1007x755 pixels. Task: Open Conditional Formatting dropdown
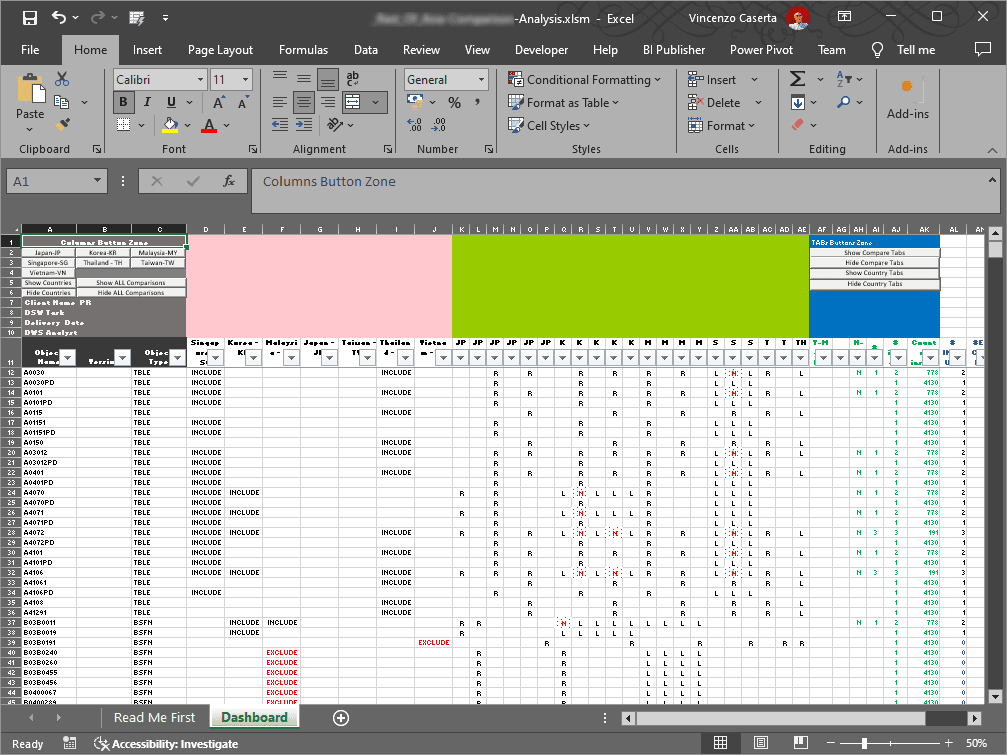pyautogui.click(x=584, y=79)
